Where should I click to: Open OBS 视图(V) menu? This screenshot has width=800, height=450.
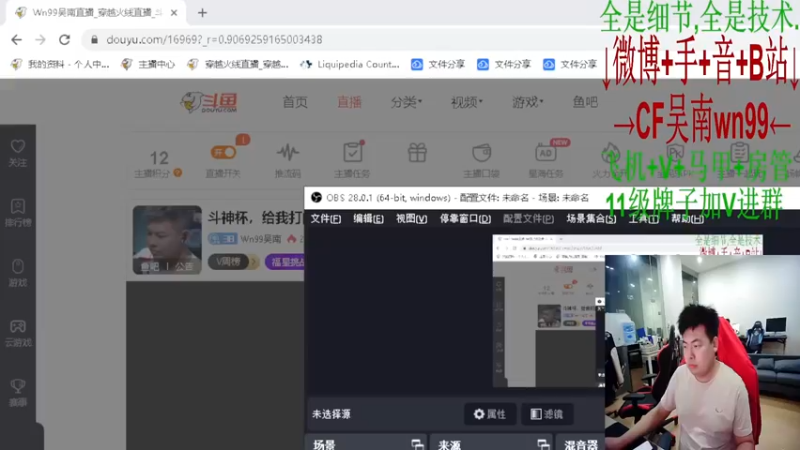(x=411, y=218)
